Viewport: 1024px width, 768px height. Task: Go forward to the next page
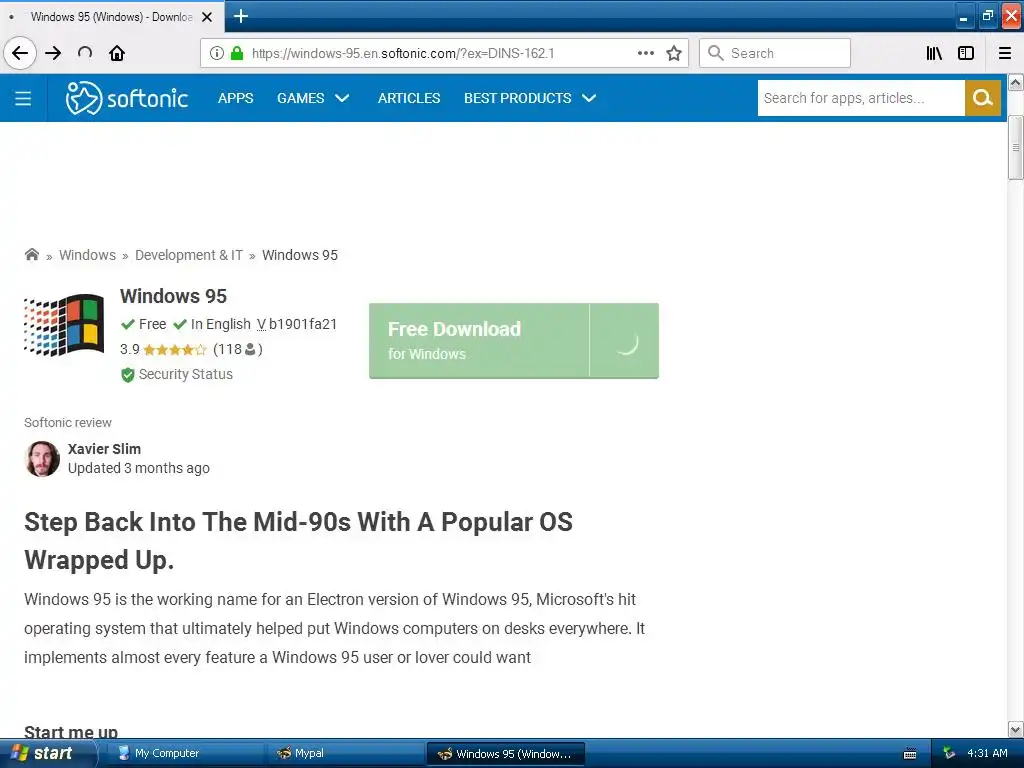tap(53, 53)
